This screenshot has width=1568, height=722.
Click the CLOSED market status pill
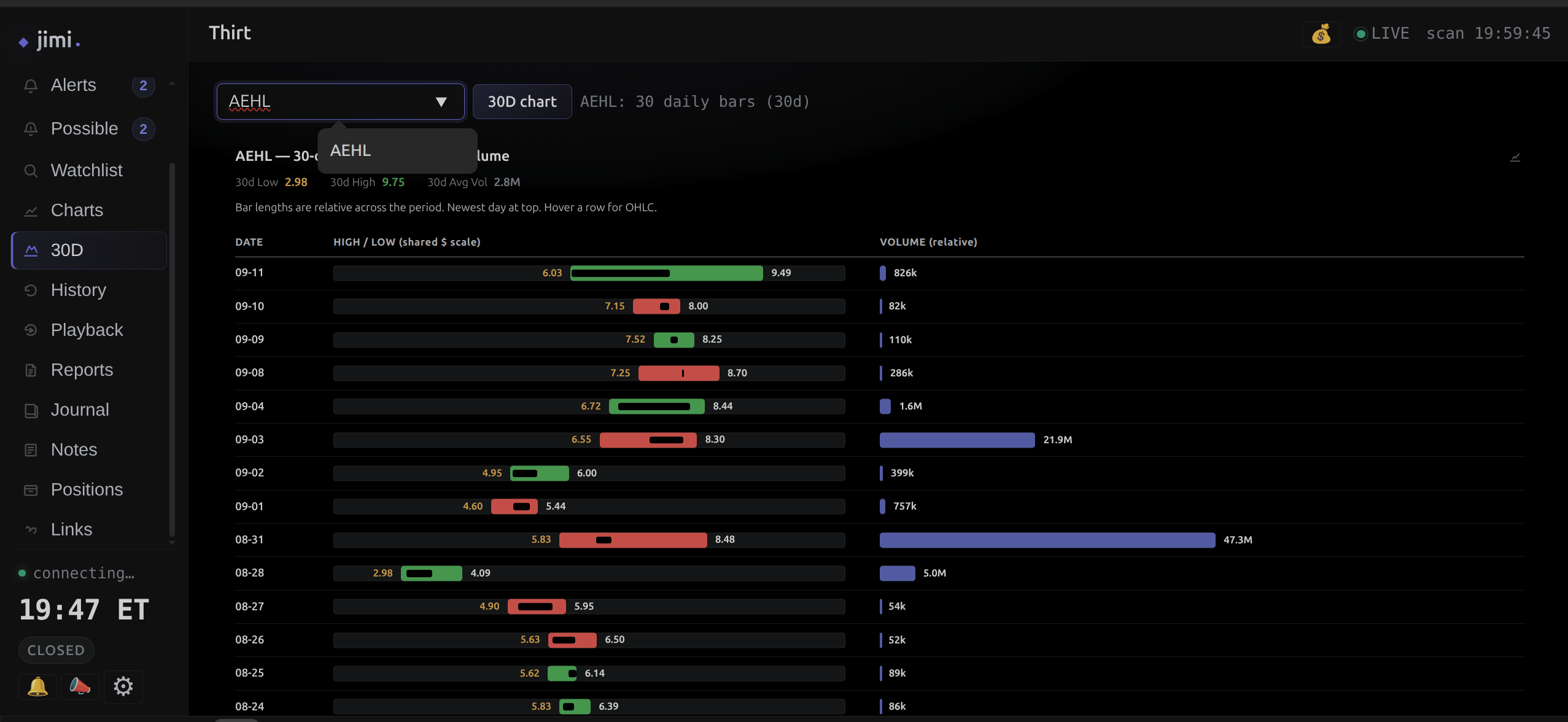(x=56, y=650)
